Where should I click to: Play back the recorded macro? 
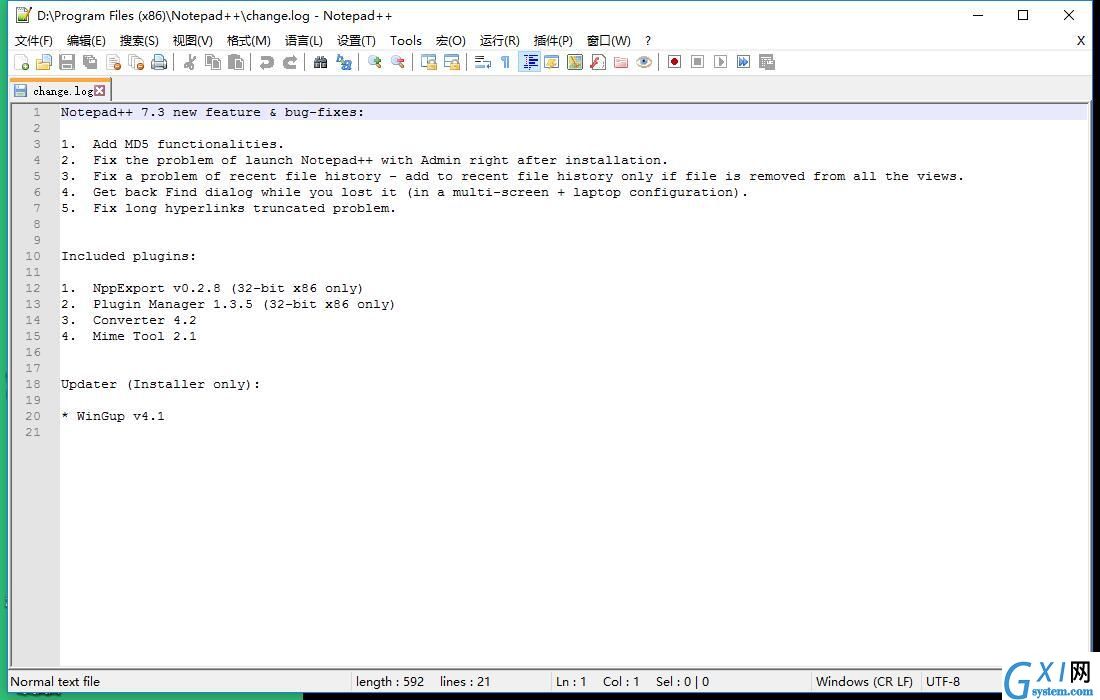720,62
